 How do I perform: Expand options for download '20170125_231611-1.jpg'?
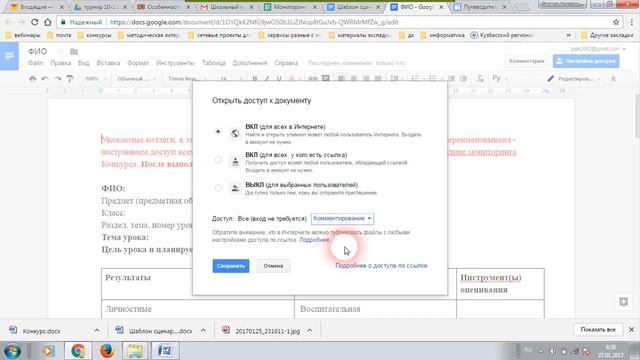pos(310,331)
